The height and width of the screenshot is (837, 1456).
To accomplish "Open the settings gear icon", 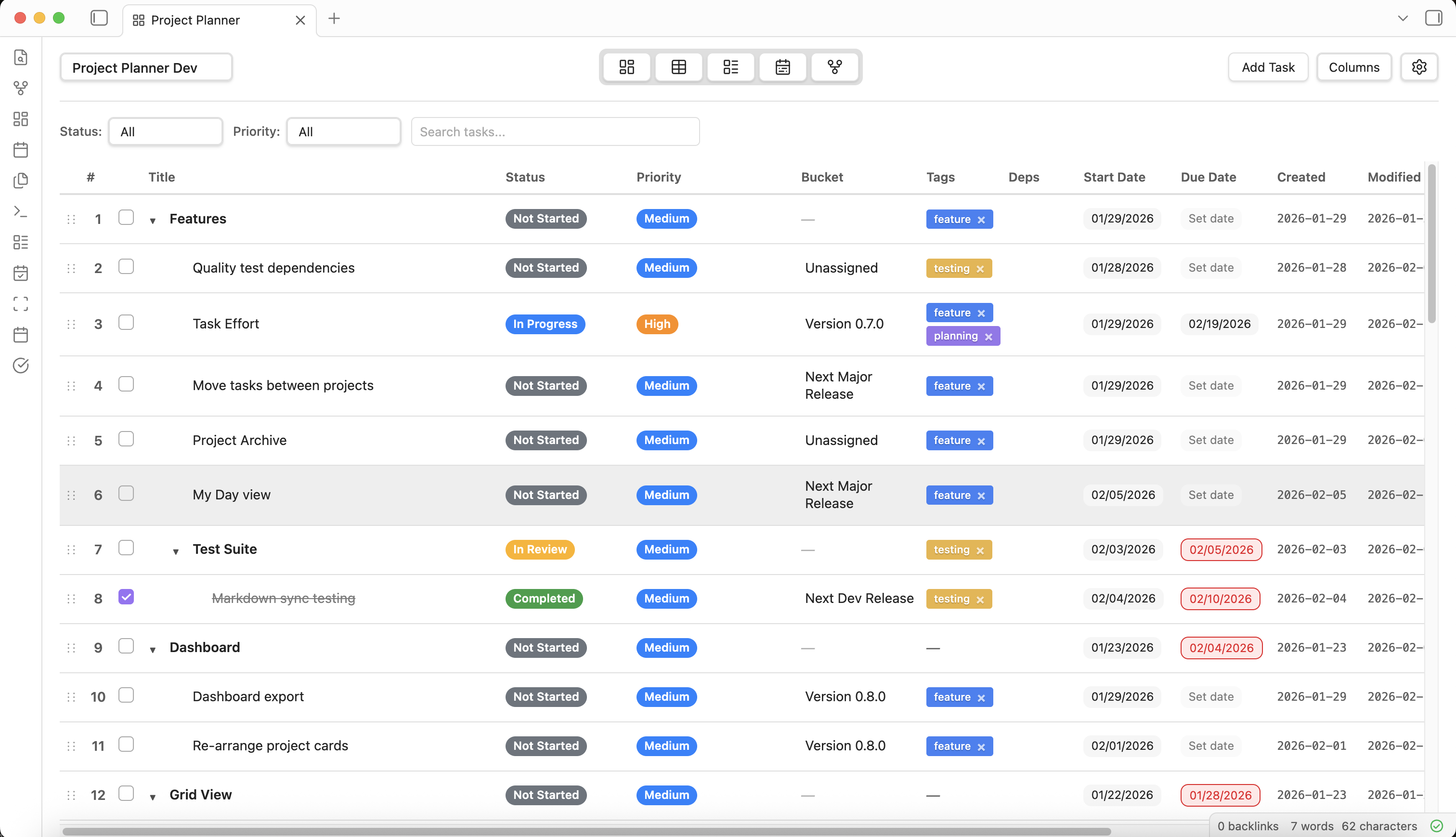I will point(1419,66).
